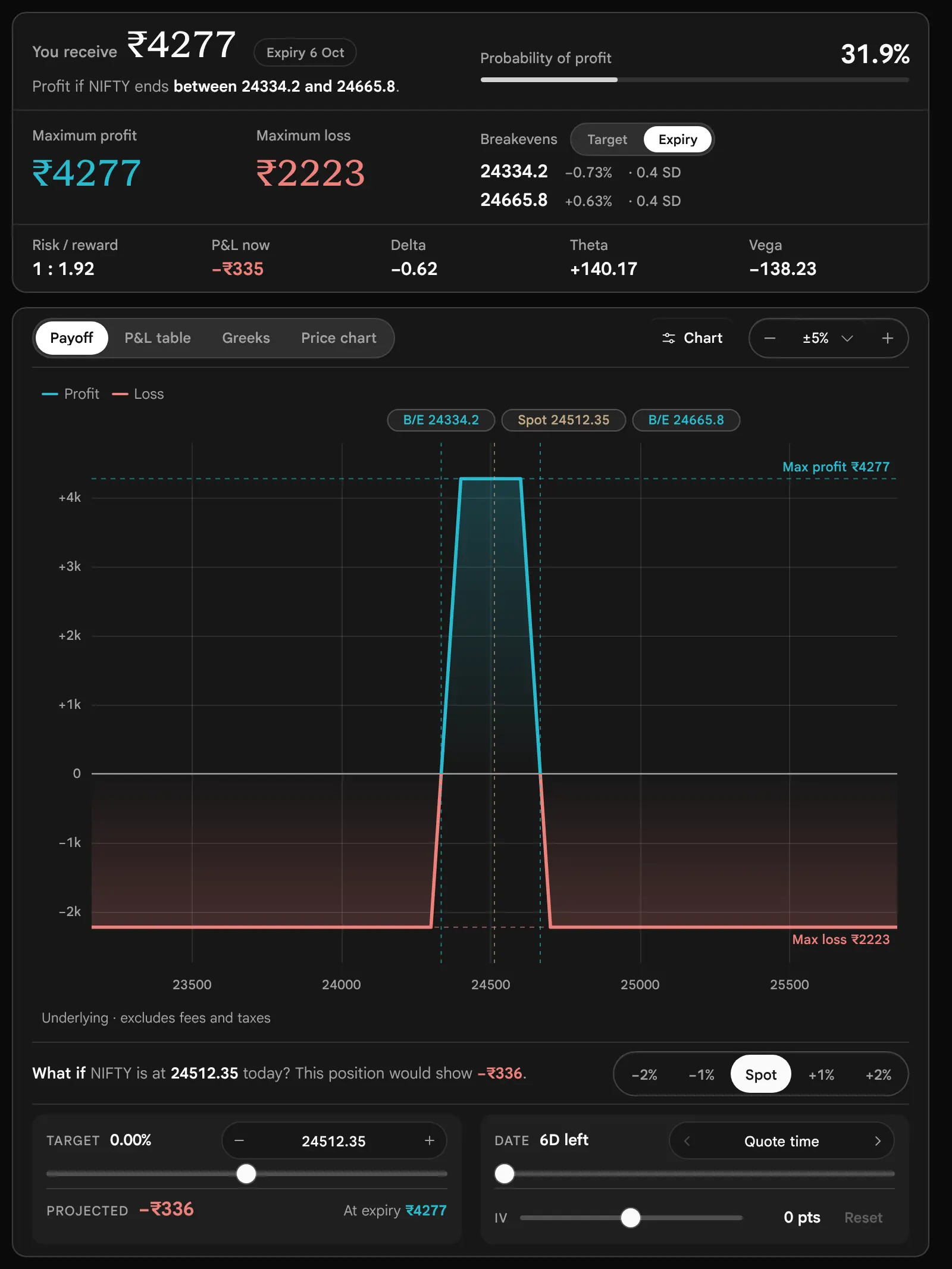Select the +1% what-if scenario
This screenshot has width=952, height=1269.
click(x=821, y=1074)
